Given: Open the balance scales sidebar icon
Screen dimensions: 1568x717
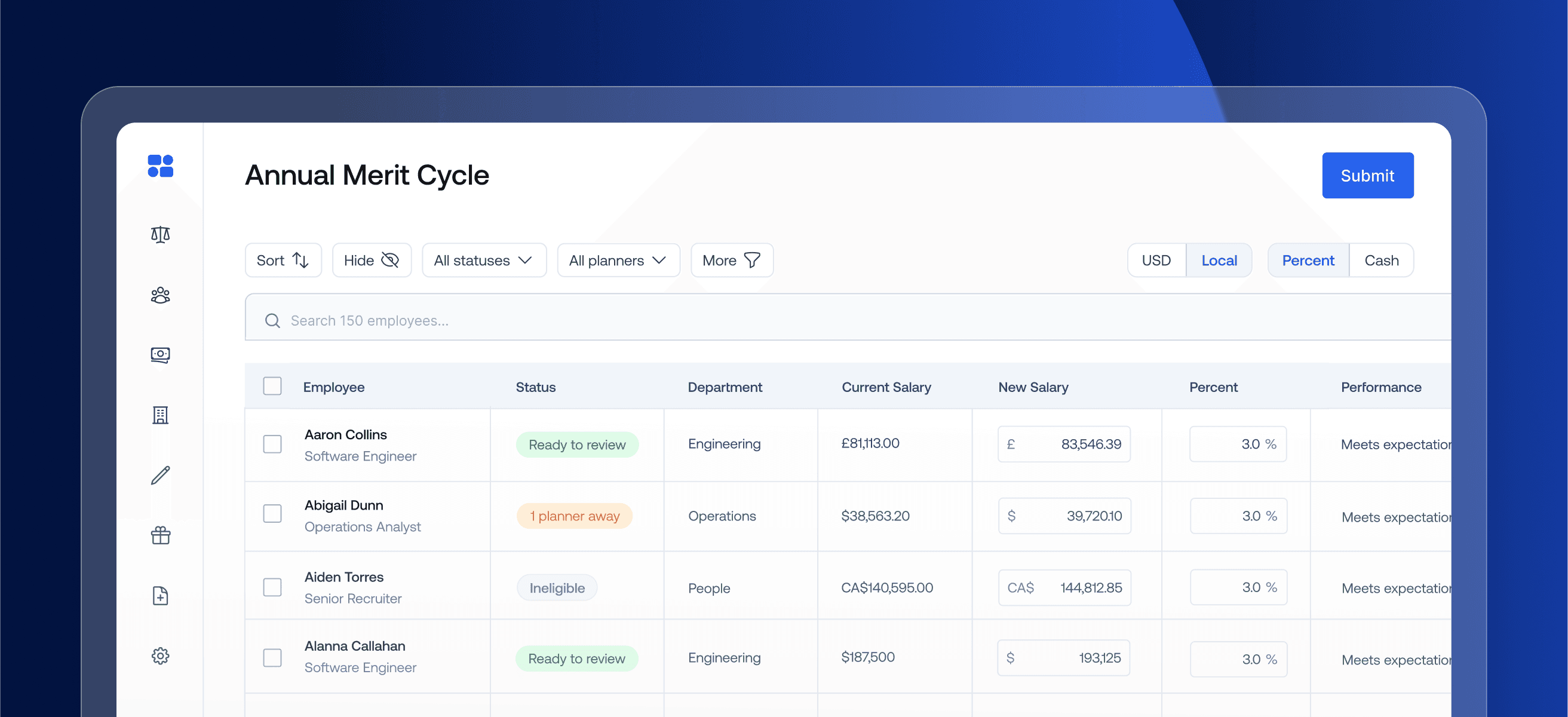Looking at the screenshot, I should 160,234.
